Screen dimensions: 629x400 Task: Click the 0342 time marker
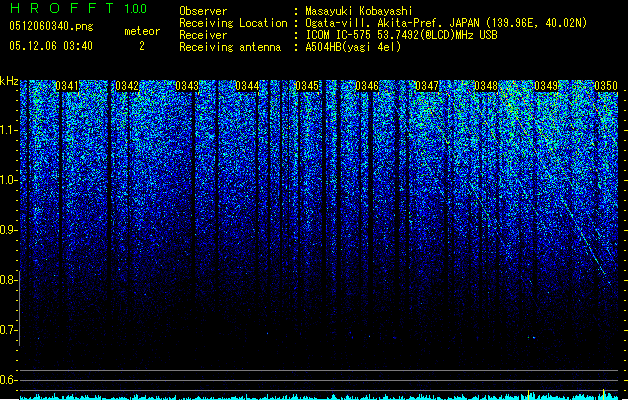(127, 86)
